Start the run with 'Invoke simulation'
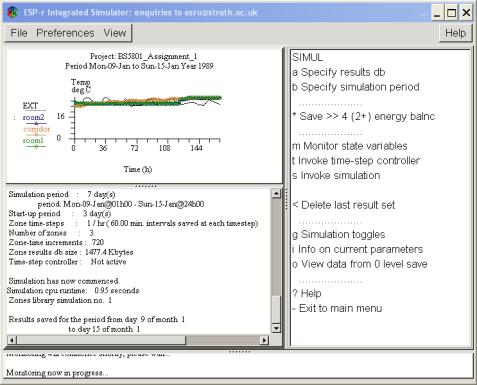477x385 pixels. click(x=336, y=175)
